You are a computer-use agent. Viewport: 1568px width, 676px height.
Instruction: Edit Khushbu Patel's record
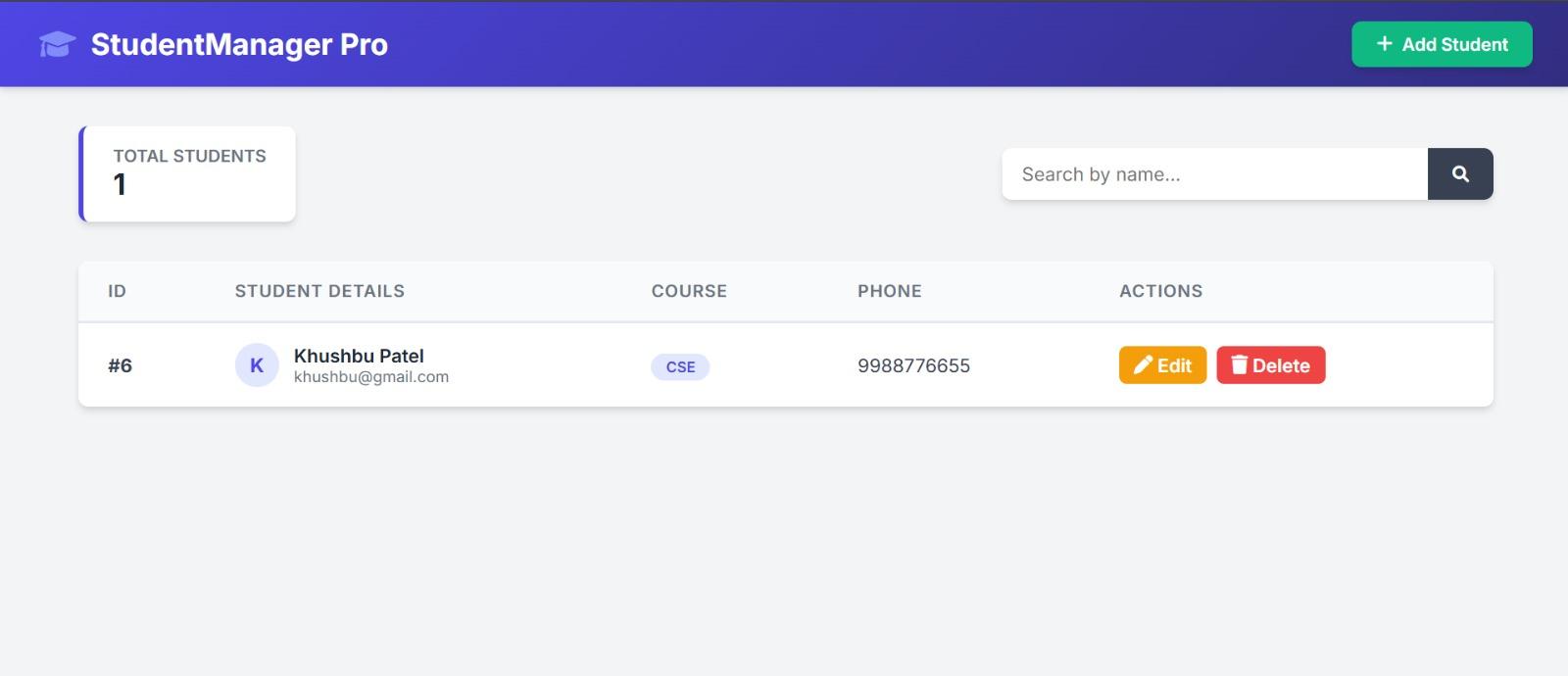pyautogui.click(x=1162, y=365)
